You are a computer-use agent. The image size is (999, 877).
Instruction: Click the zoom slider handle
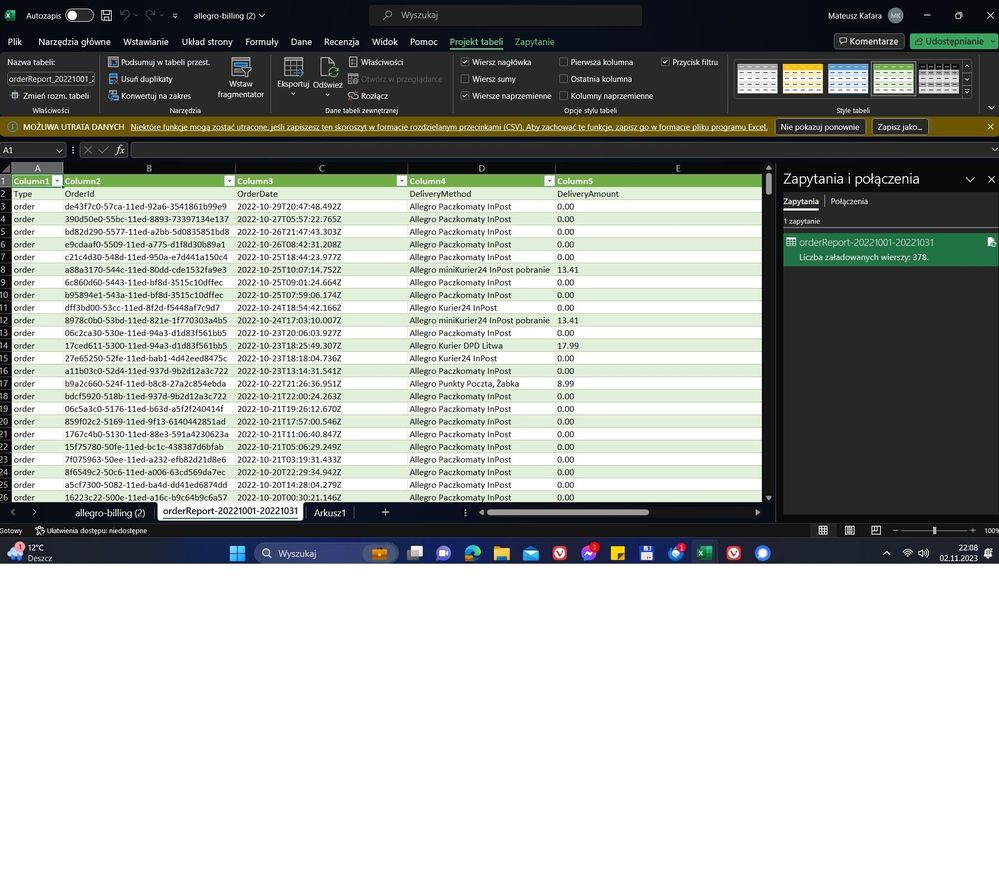934,530
